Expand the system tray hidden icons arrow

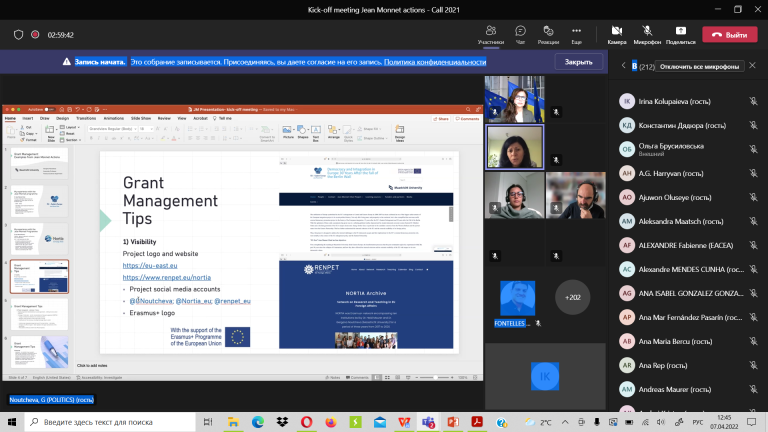click(x=565, y=422)
